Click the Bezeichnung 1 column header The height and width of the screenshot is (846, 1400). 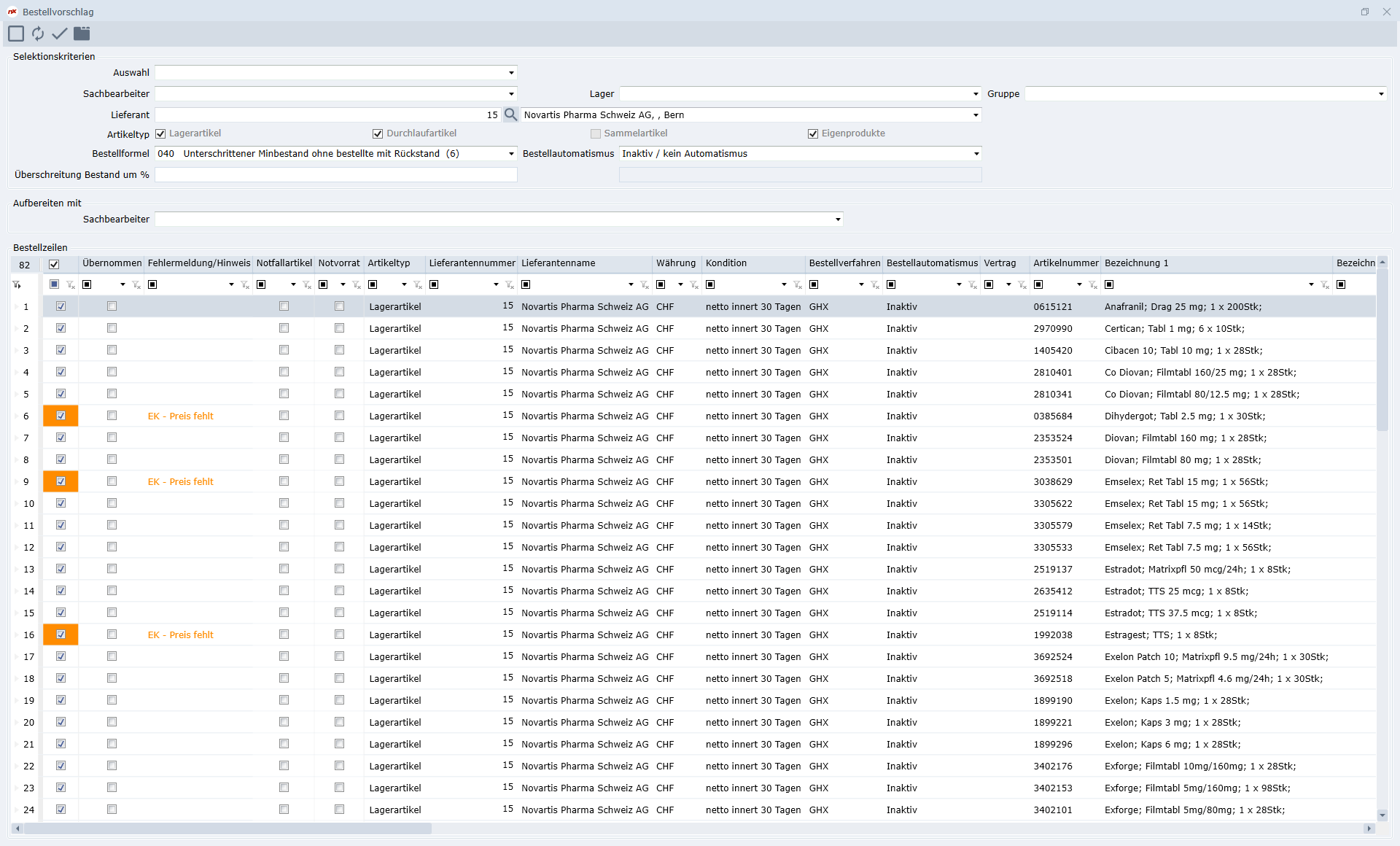(x=1136, y=263)
